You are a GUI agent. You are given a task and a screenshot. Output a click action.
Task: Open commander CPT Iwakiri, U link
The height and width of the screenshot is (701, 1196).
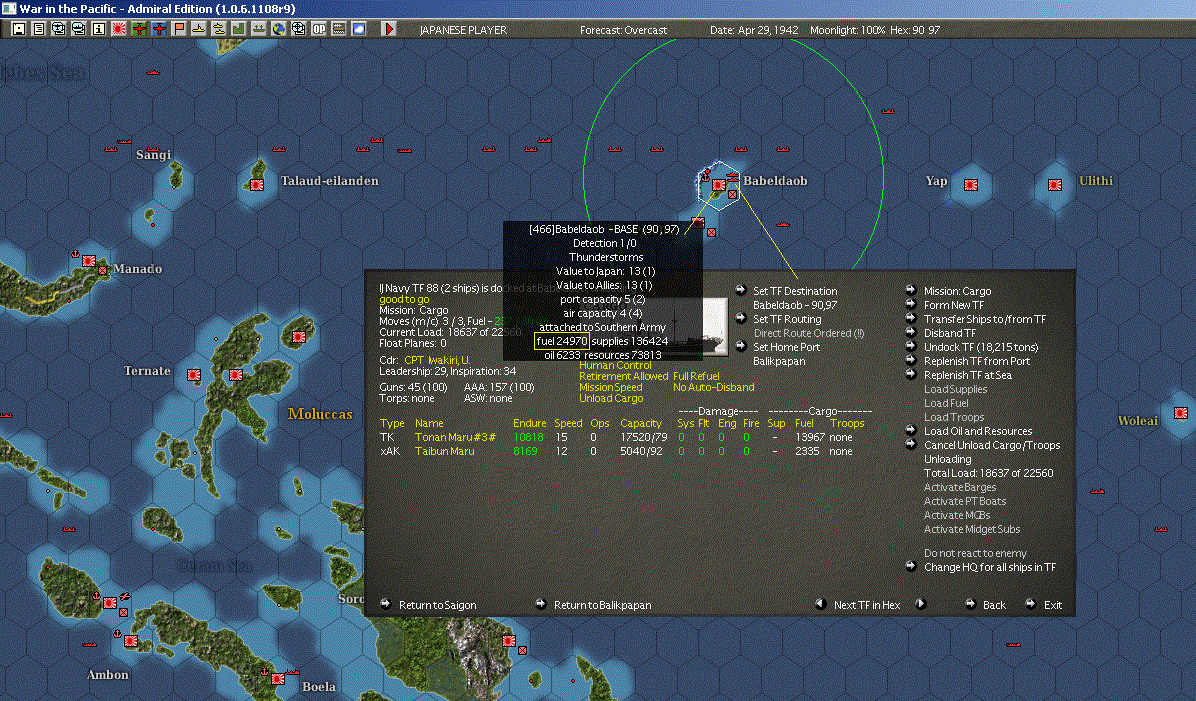(436, 360)
